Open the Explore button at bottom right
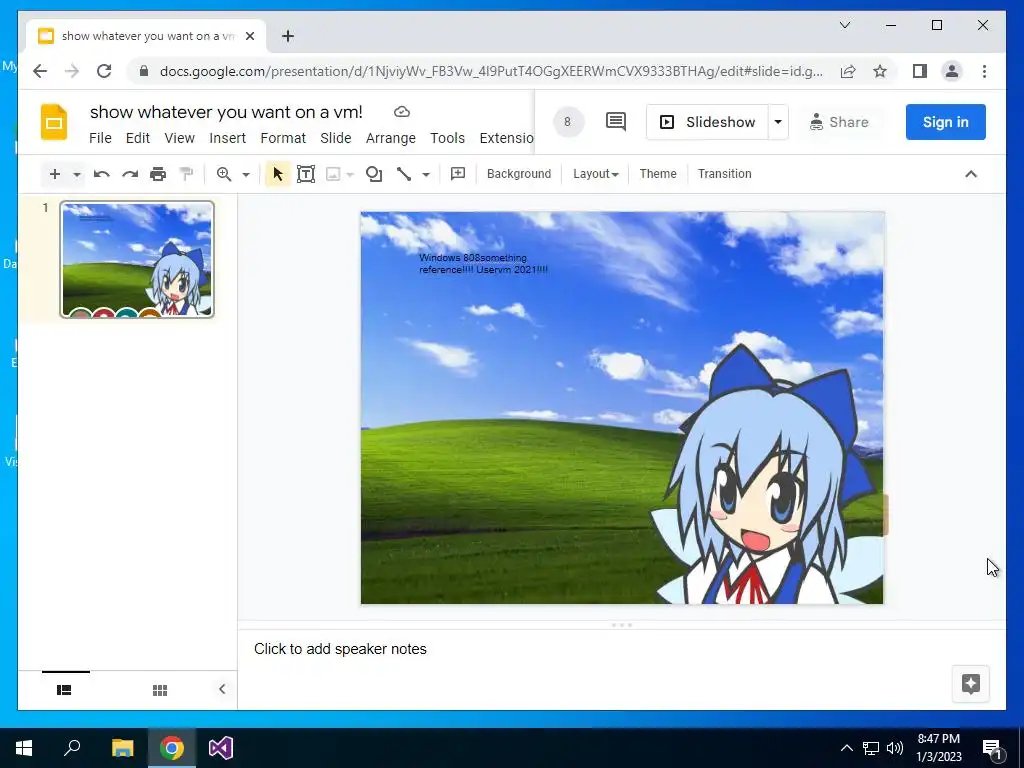 (970, 684)
